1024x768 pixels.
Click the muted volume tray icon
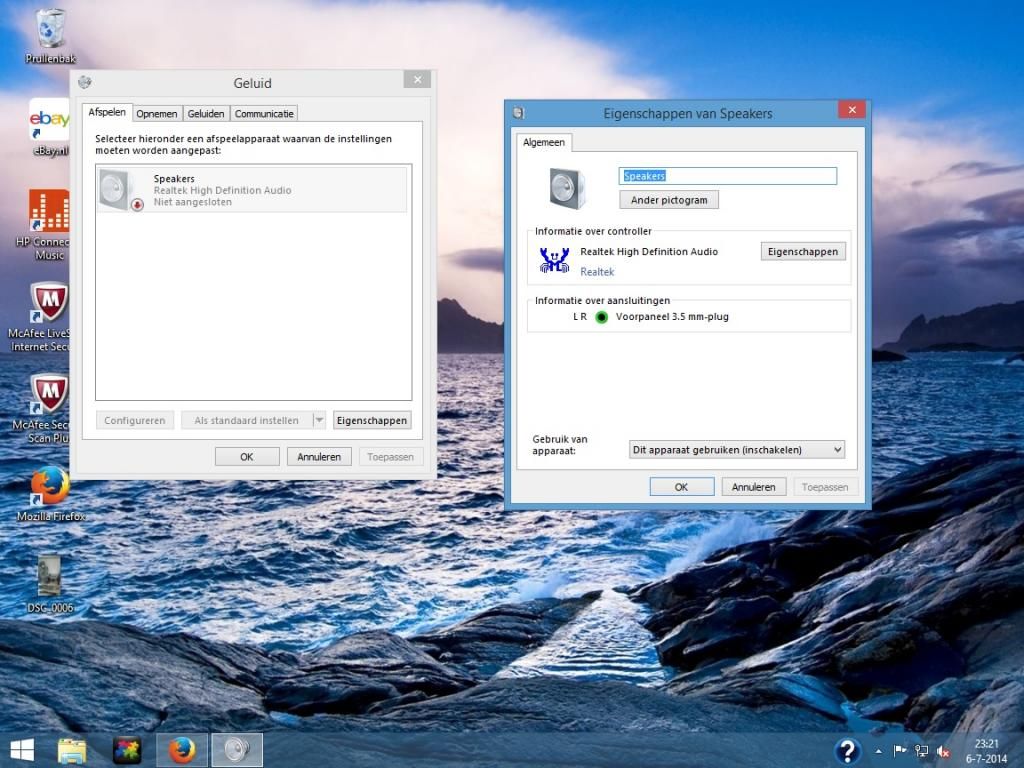pos(942,751)
